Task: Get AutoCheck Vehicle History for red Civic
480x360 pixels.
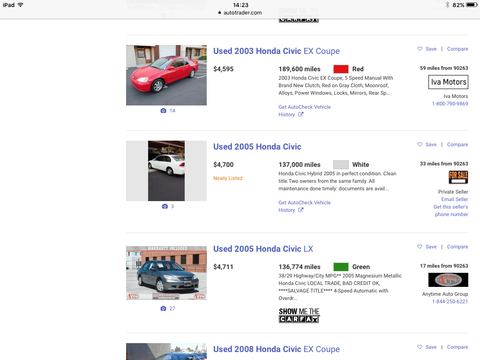Action: (304, 111)
